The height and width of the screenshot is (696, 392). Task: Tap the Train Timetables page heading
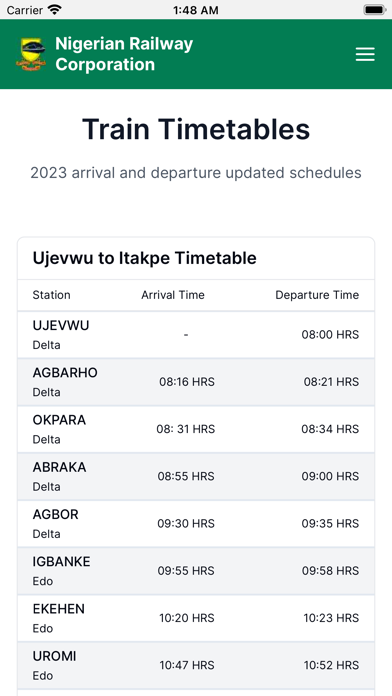[x=196, y=129]
